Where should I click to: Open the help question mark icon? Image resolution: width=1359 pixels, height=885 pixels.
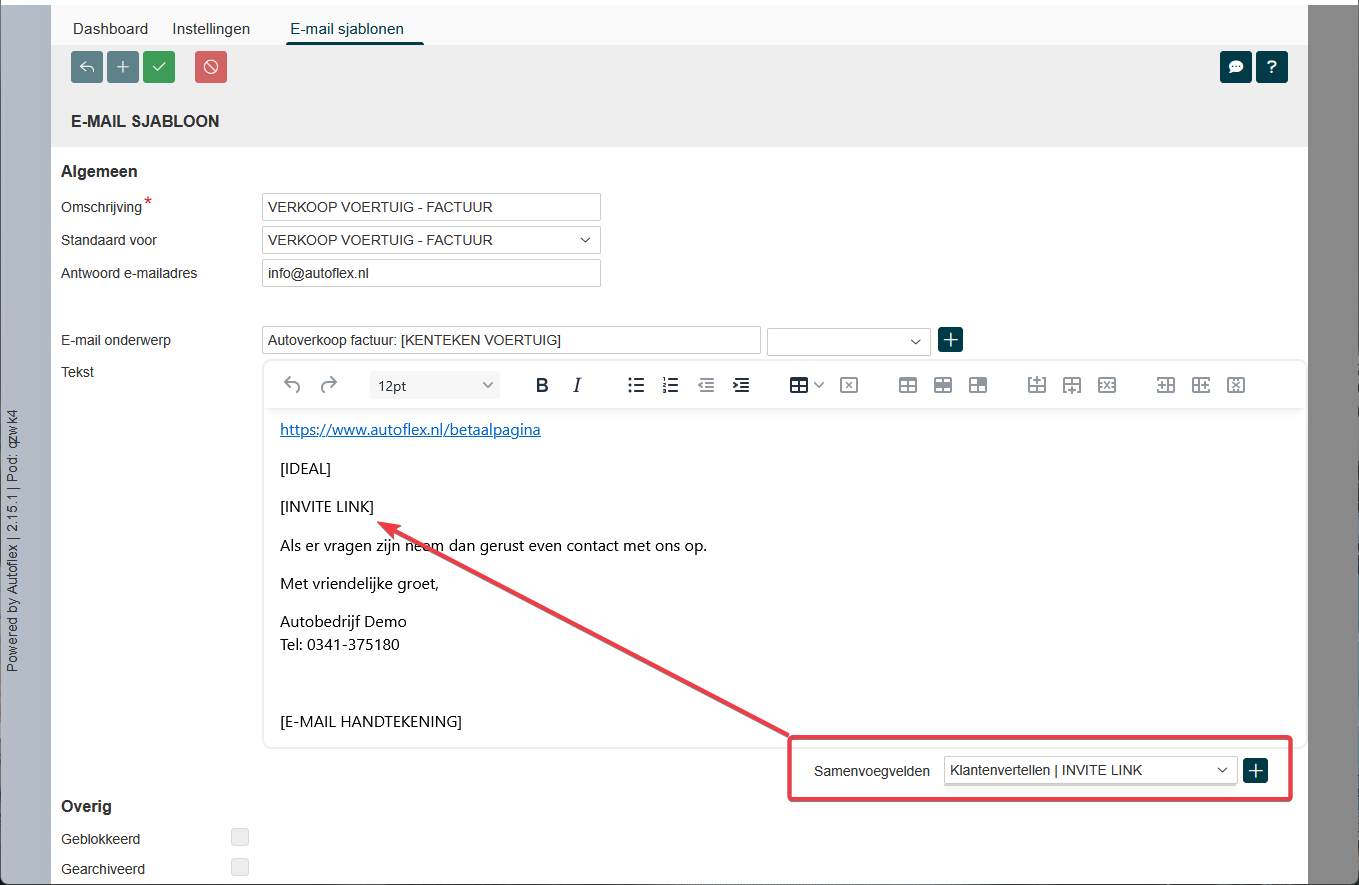pyautogui.click(x=1271, y=67)
